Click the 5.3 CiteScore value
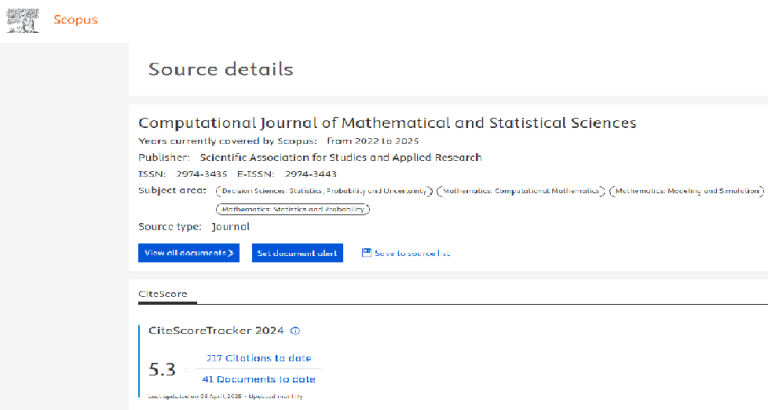The width and height of the screenshot is (768, 410). pos(162,369)
